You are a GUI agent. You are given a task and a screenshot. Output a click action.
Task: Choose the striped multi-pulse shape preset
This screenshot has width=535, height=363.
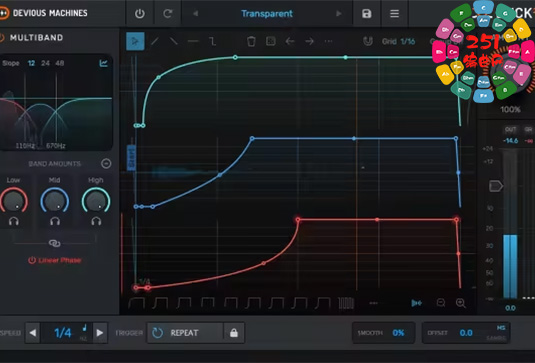(x=346, y=303)
